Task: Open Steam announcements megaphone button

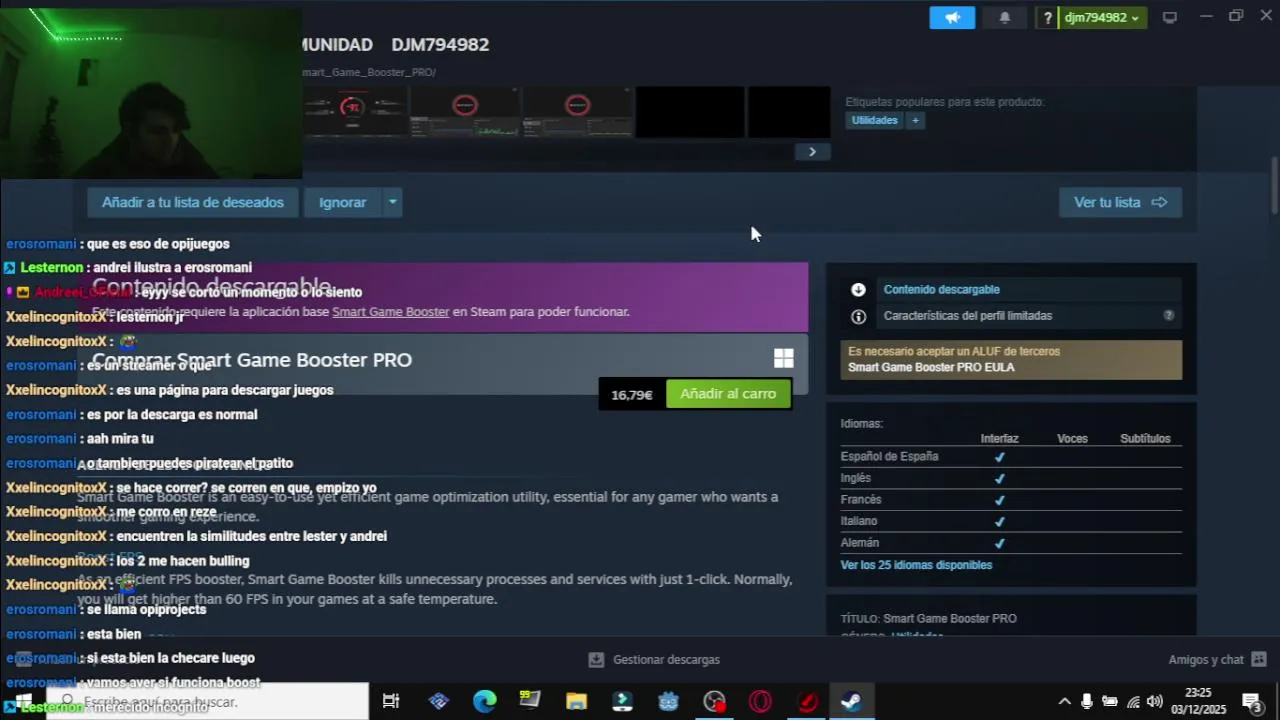Action: 952,18
